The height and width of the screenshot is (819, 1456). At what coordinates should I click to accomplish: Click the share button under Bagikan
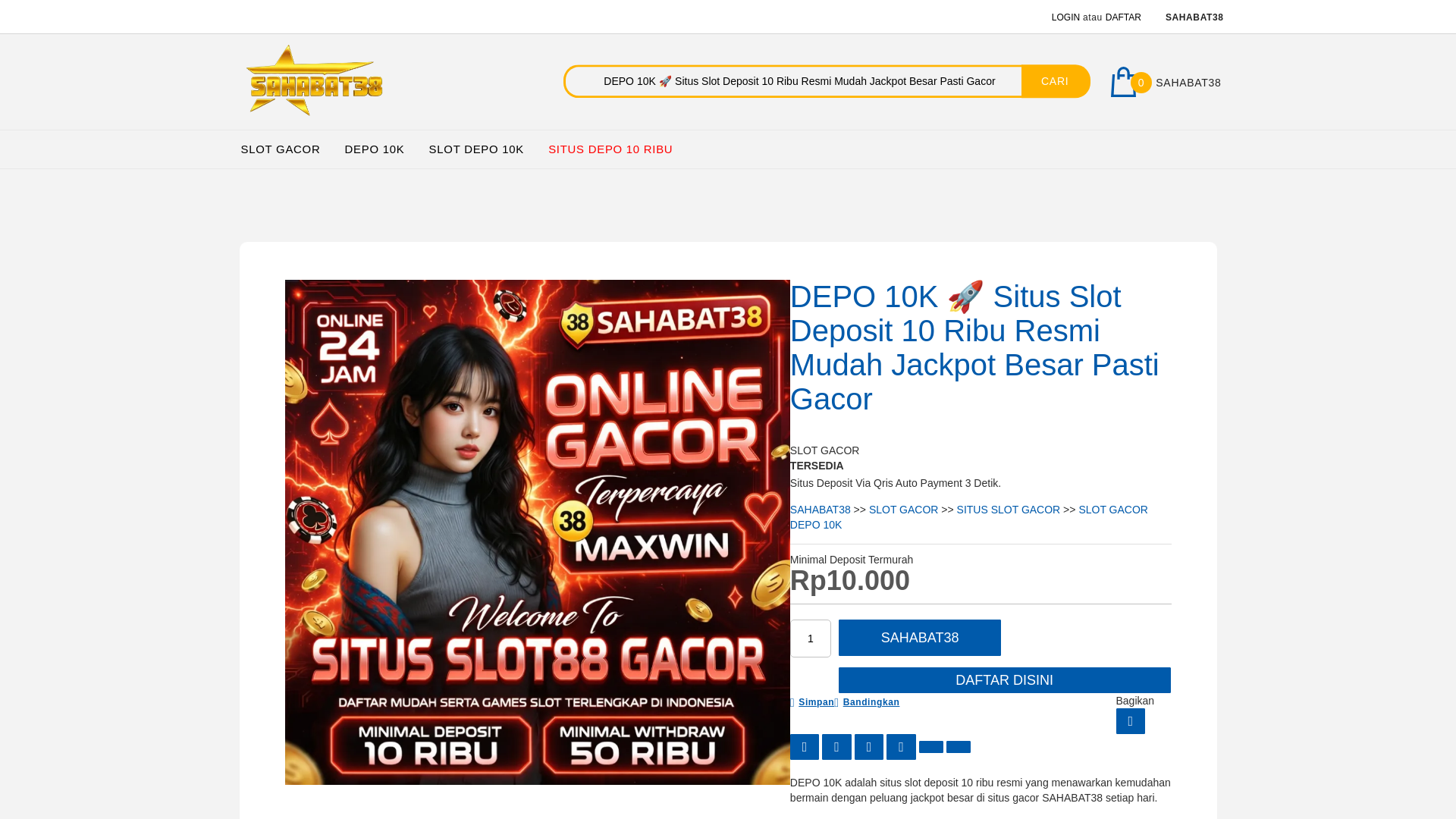click(1130, 721)
